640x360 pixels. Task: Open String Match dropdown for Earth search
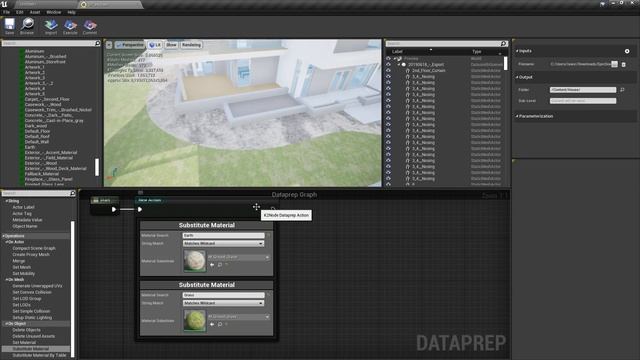tap(223, 244)
